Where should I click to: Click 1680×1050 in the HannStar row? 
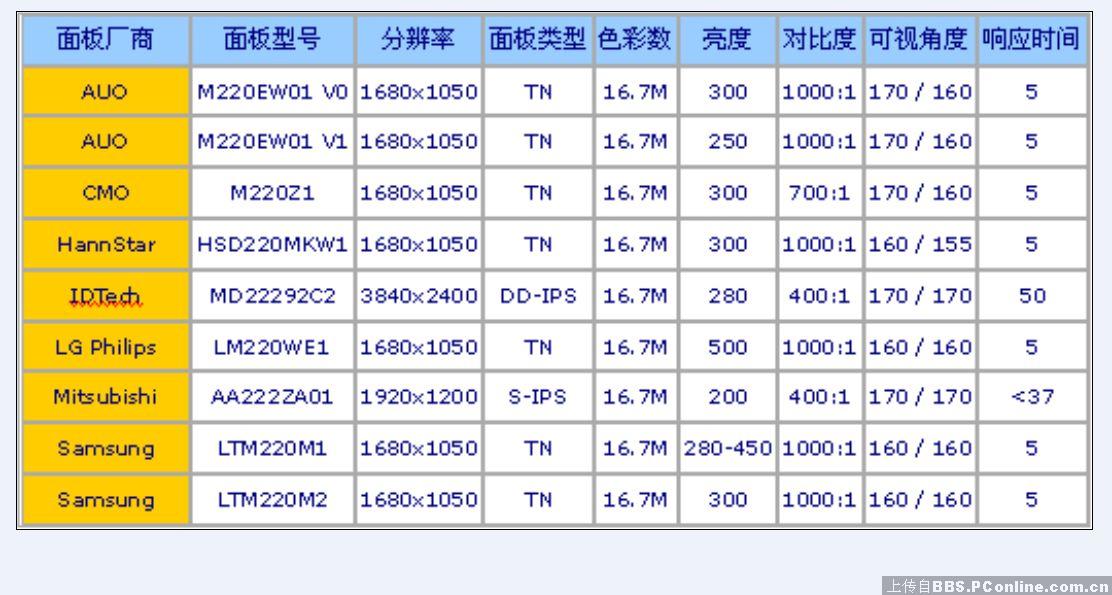(x=418, y=245)
